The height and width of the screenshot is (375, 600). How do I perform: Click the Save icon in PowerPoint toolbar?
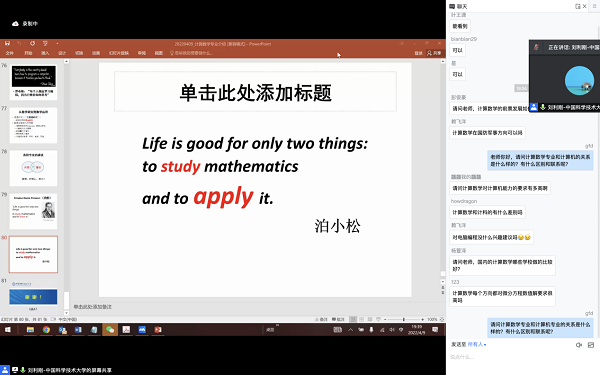point(7,43)
